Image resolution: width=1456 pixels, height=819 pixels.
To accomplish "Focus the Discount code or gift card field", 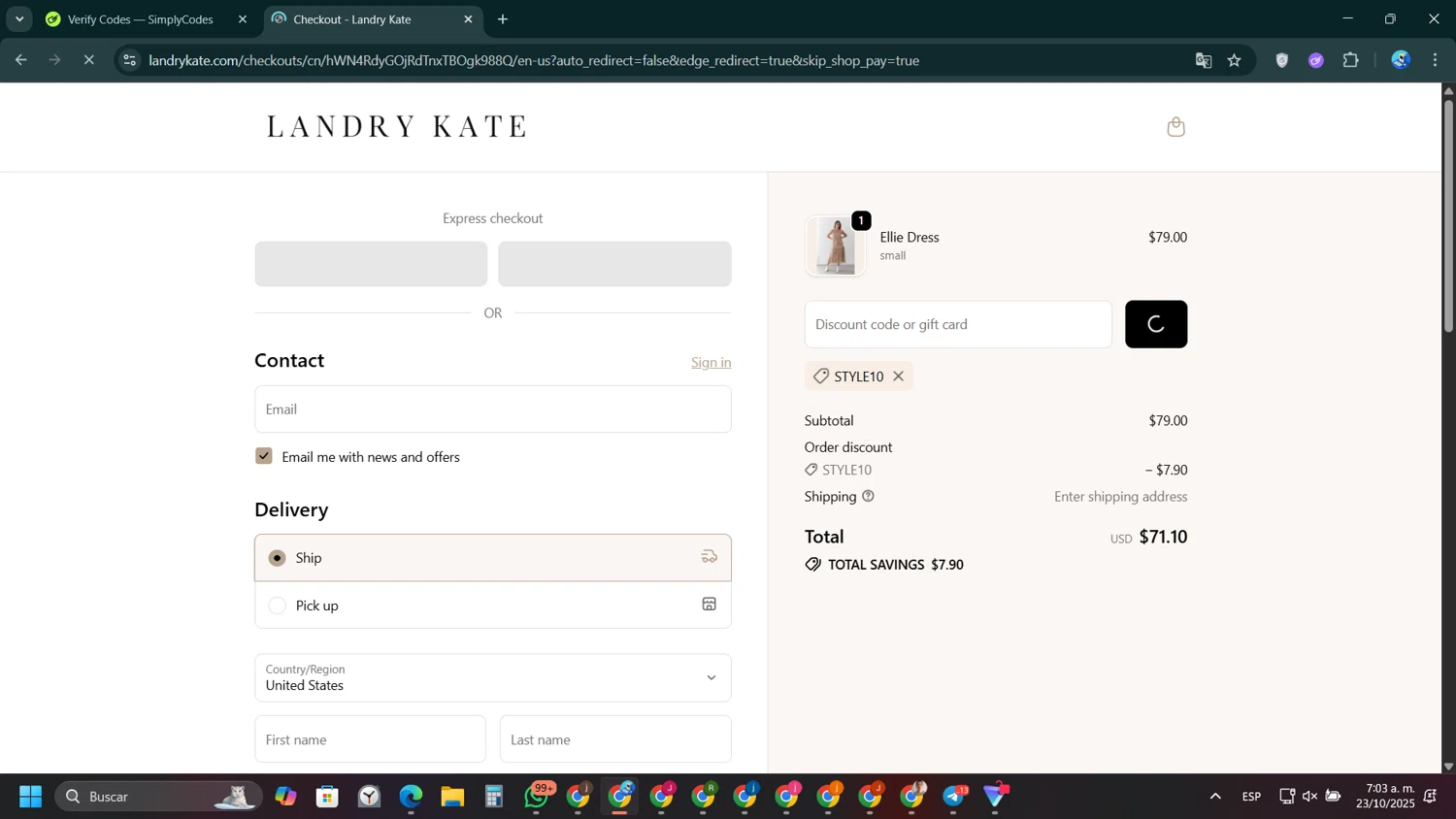I will [958, 324].
